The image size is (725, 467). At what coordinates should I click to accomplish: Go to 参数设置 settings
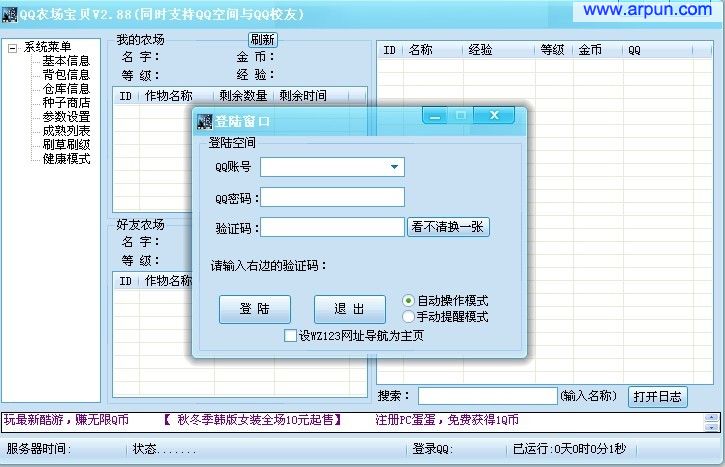coord(66,117)
